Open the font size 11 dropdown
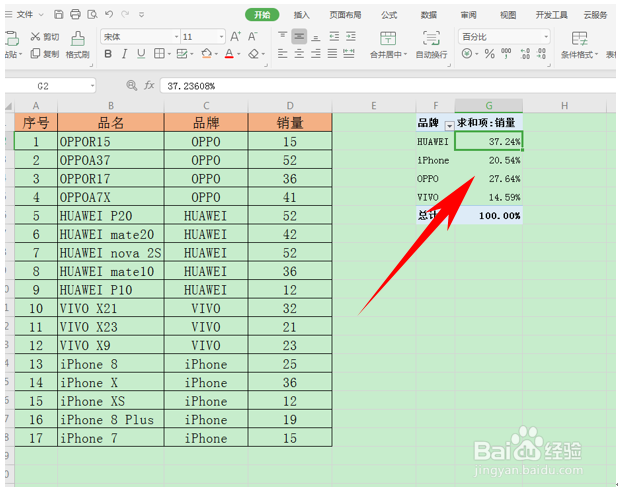618x492 pixels. (221, 37)
